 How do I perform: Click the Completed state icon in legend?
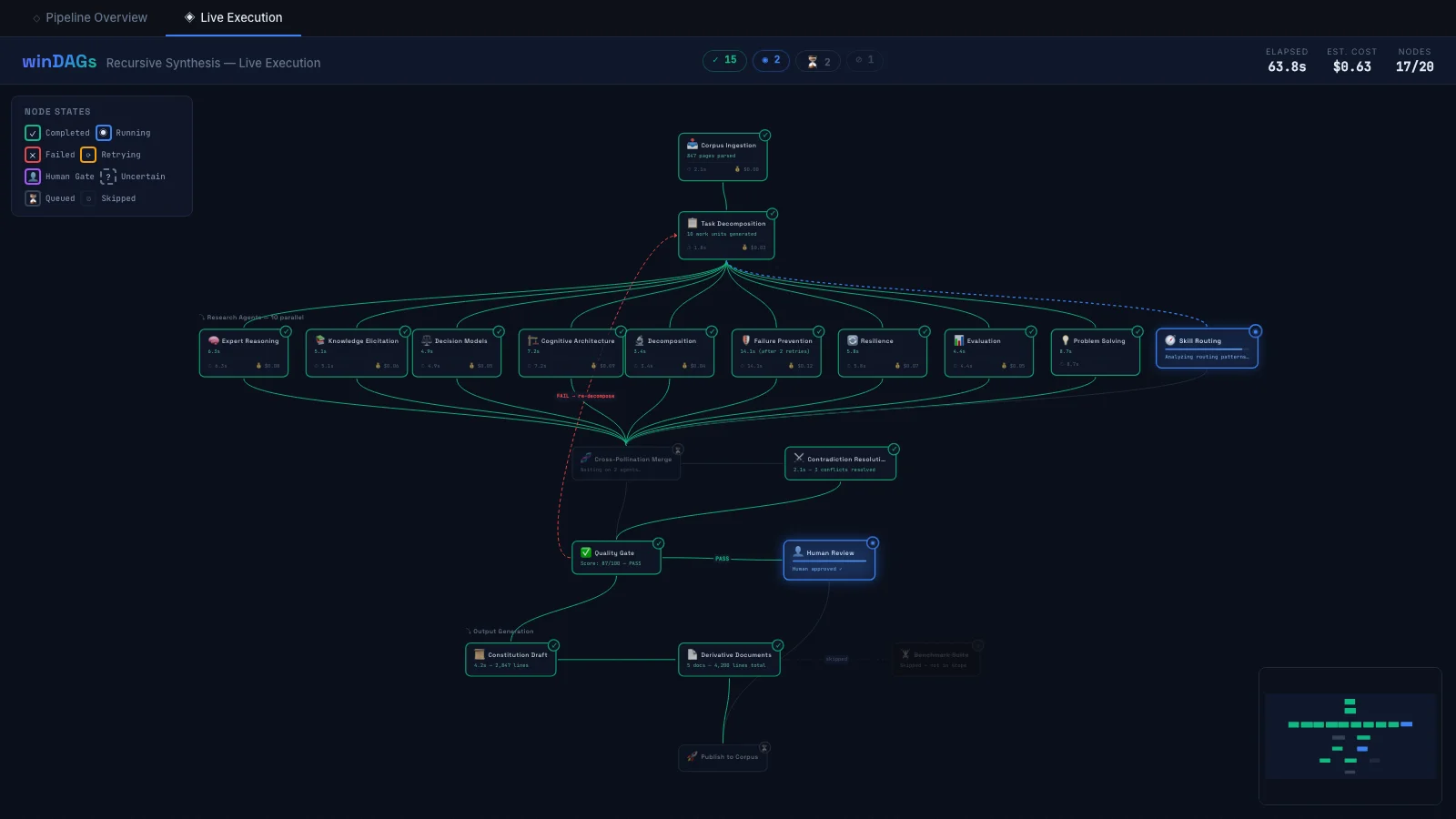tap(33, 133)
